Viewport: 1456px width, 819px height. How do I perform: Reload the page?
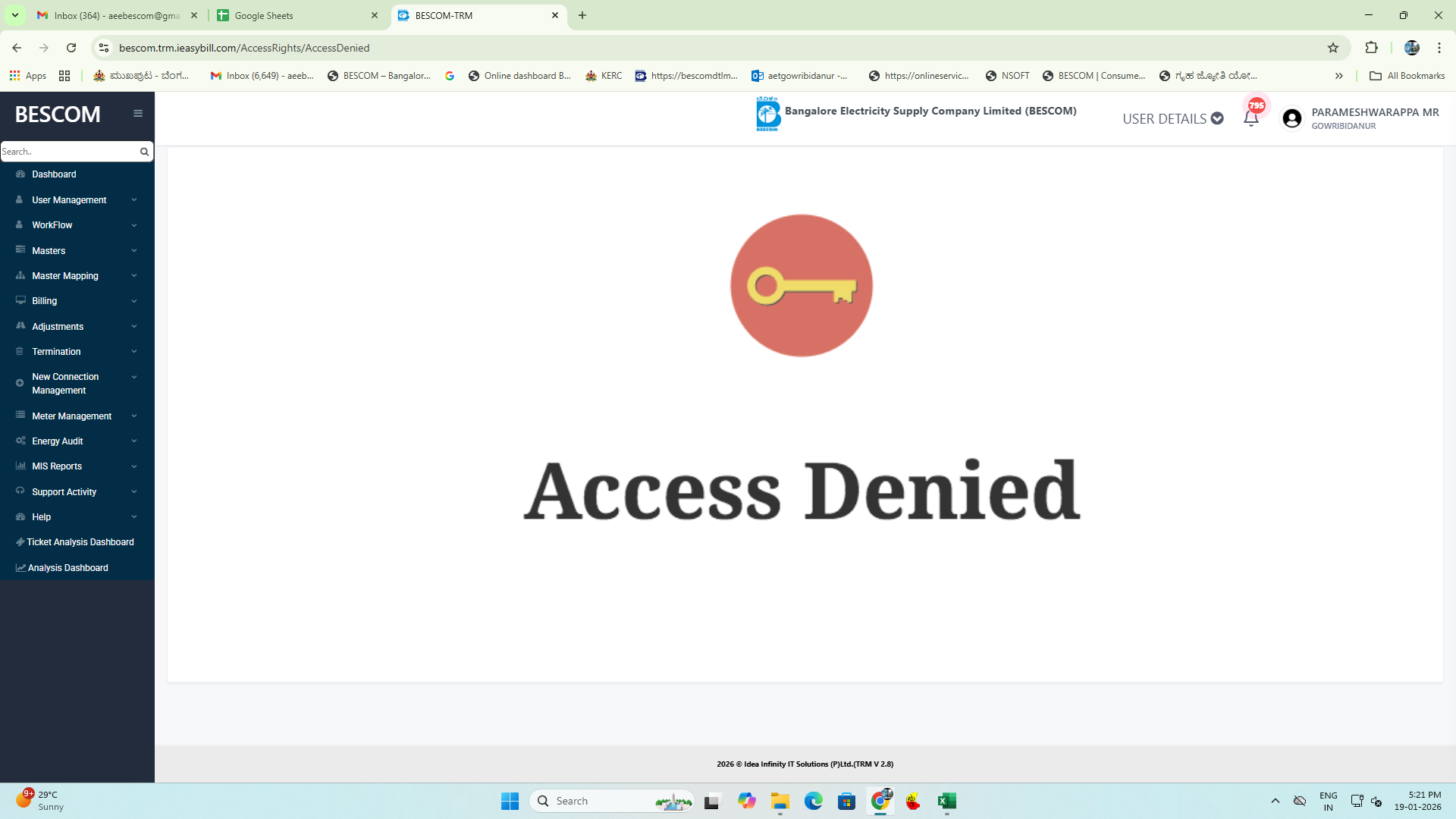pos(71,48)
